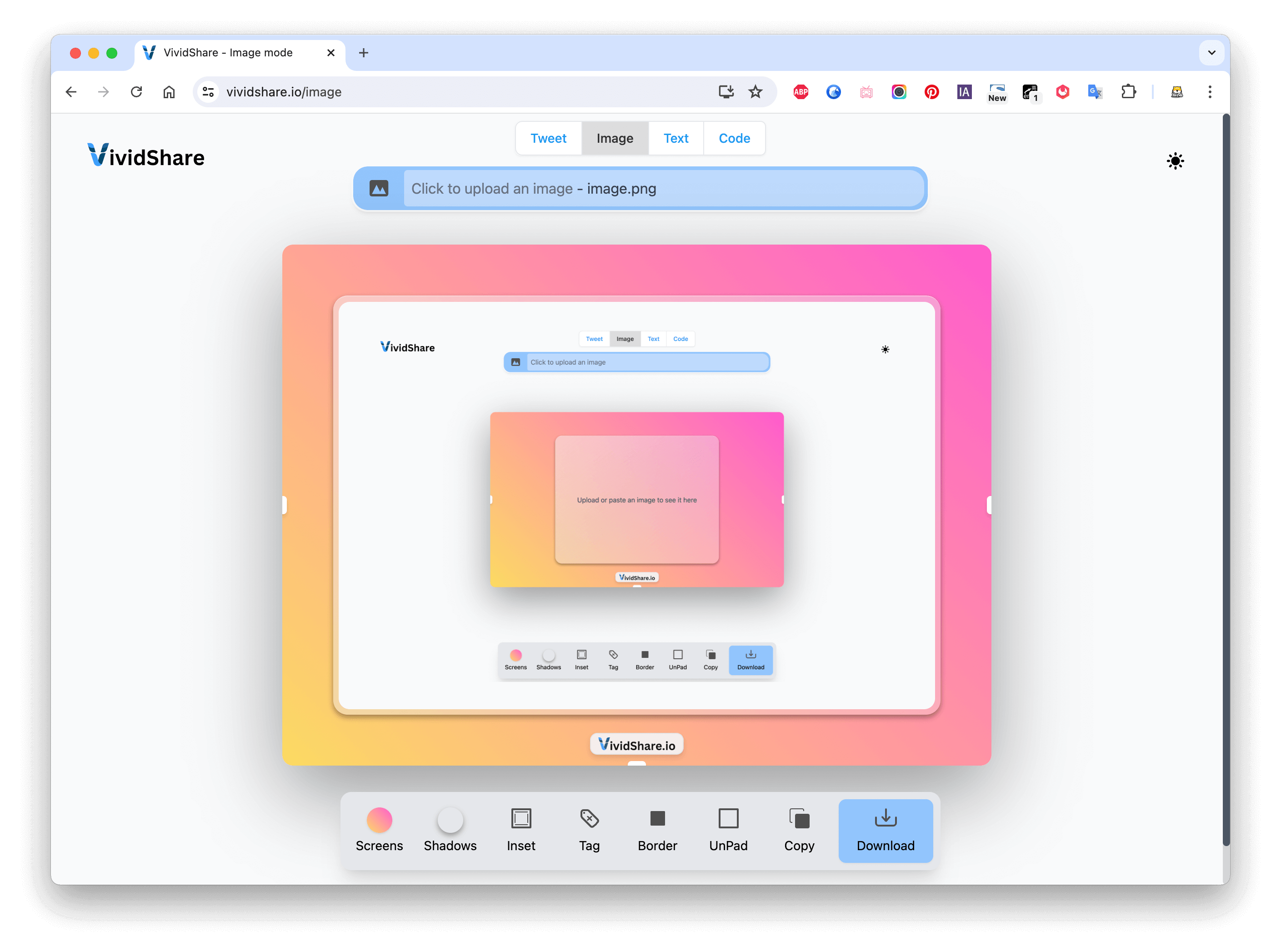This screenshot has height=952, width=1281.
Task: Click the uploaded screenshot preview in canvas
Action: (x=637, y=506)
